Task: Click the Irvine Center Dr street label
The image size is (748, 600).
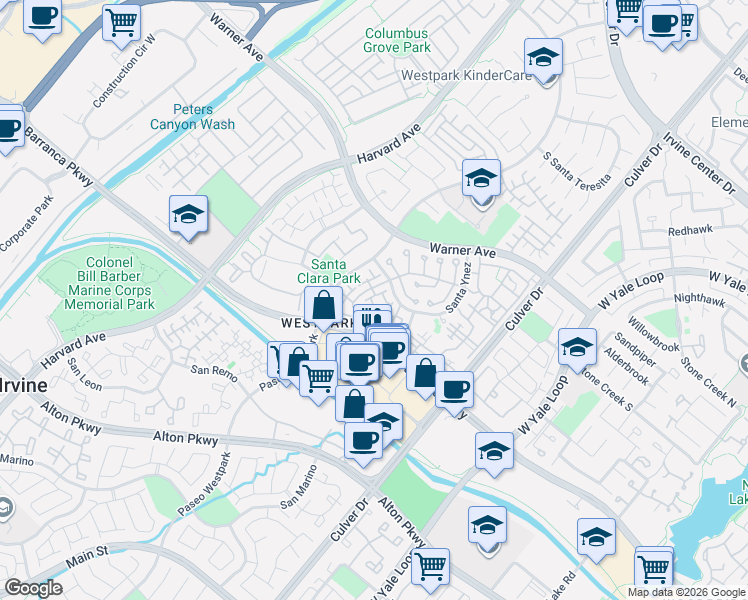Action: 699,163
